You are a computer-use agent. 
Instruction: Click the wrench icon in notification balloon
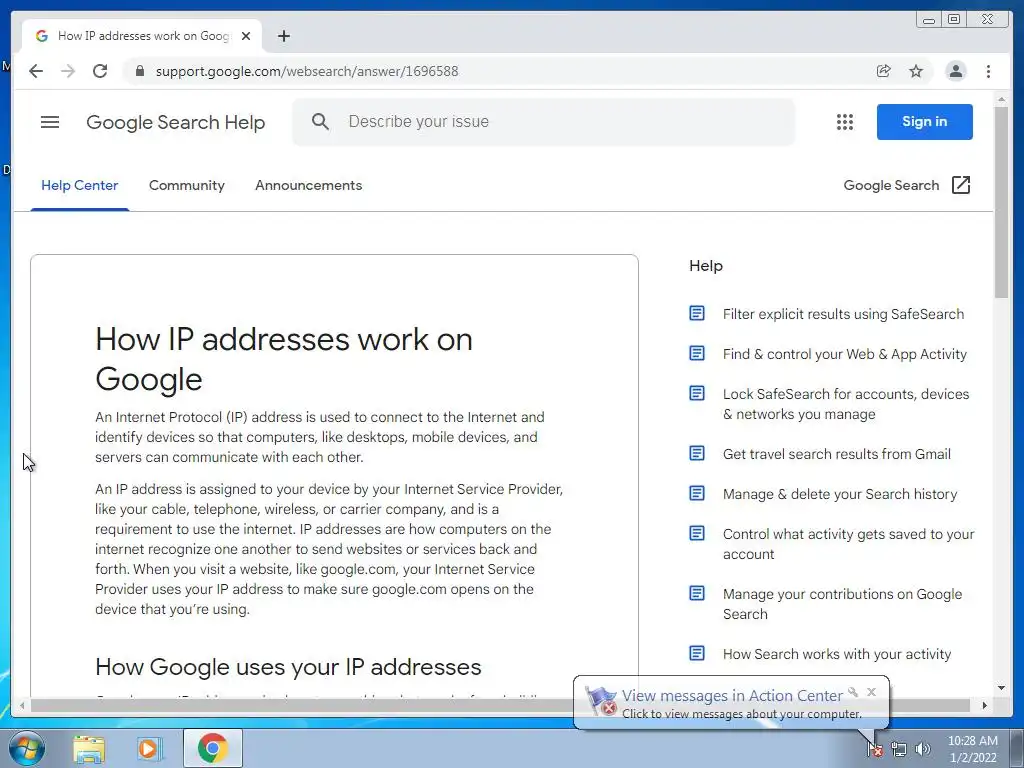pos(853,692)
